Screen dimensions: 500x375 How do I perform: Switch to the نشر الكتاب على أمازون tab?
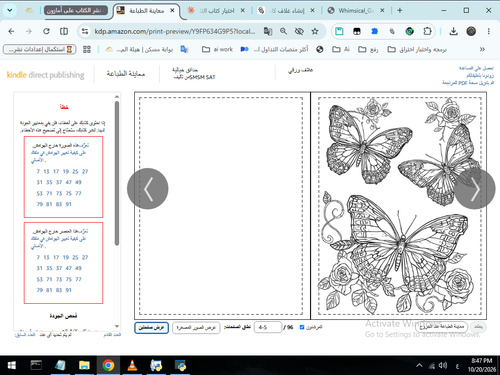pyautogui.click(x=76, y=11)
